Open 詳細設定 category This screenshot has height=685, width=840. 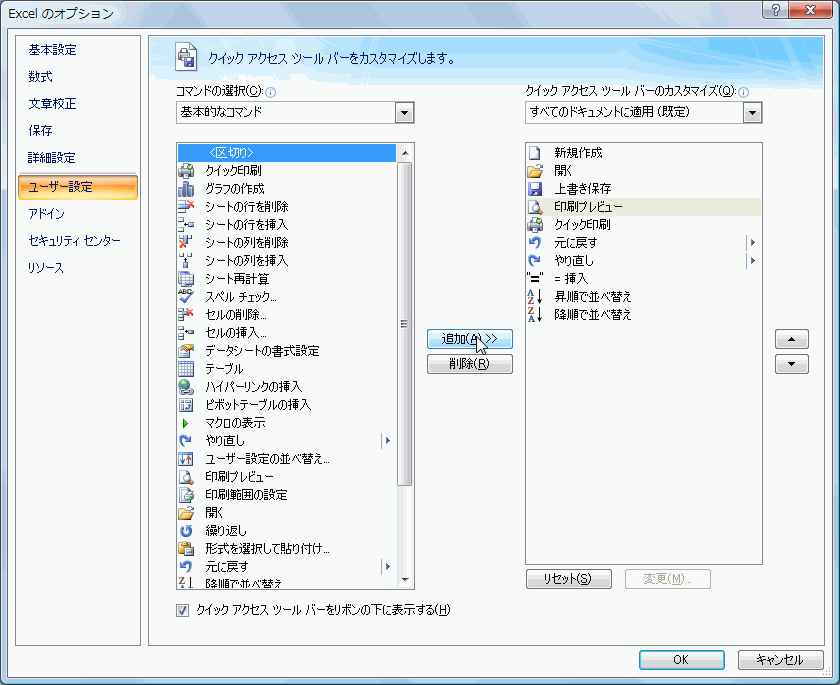(x=51, y=157)
